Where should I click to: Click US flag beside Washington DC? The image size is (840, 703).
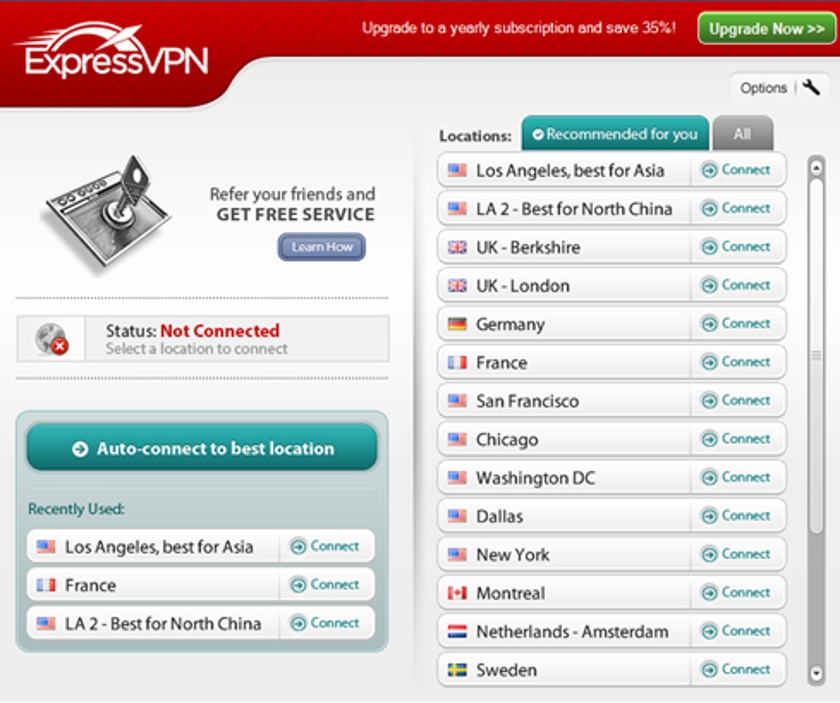(457, 478)
